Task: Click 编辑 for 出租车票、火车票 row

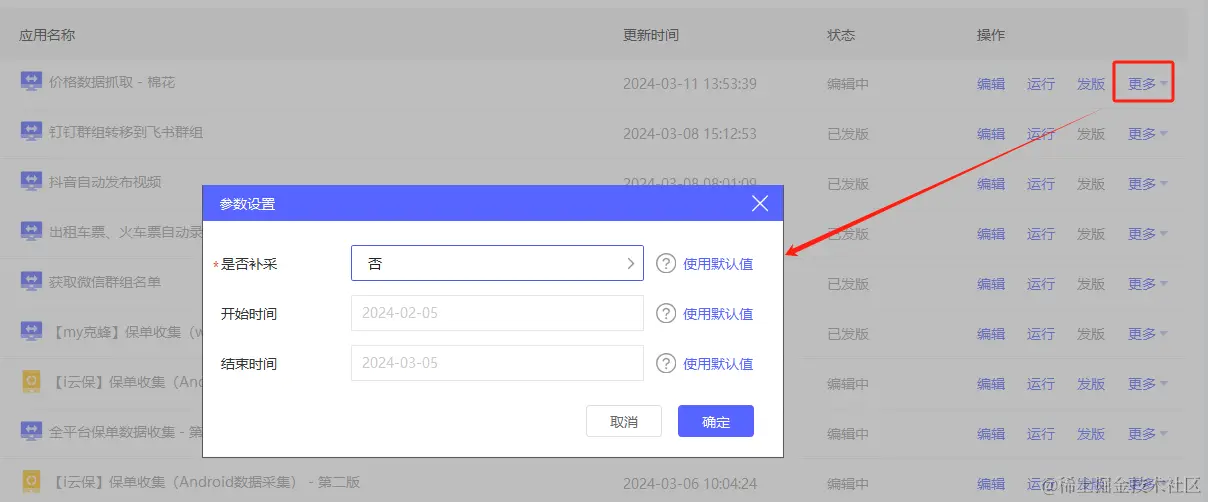Action: coord(991,234)
